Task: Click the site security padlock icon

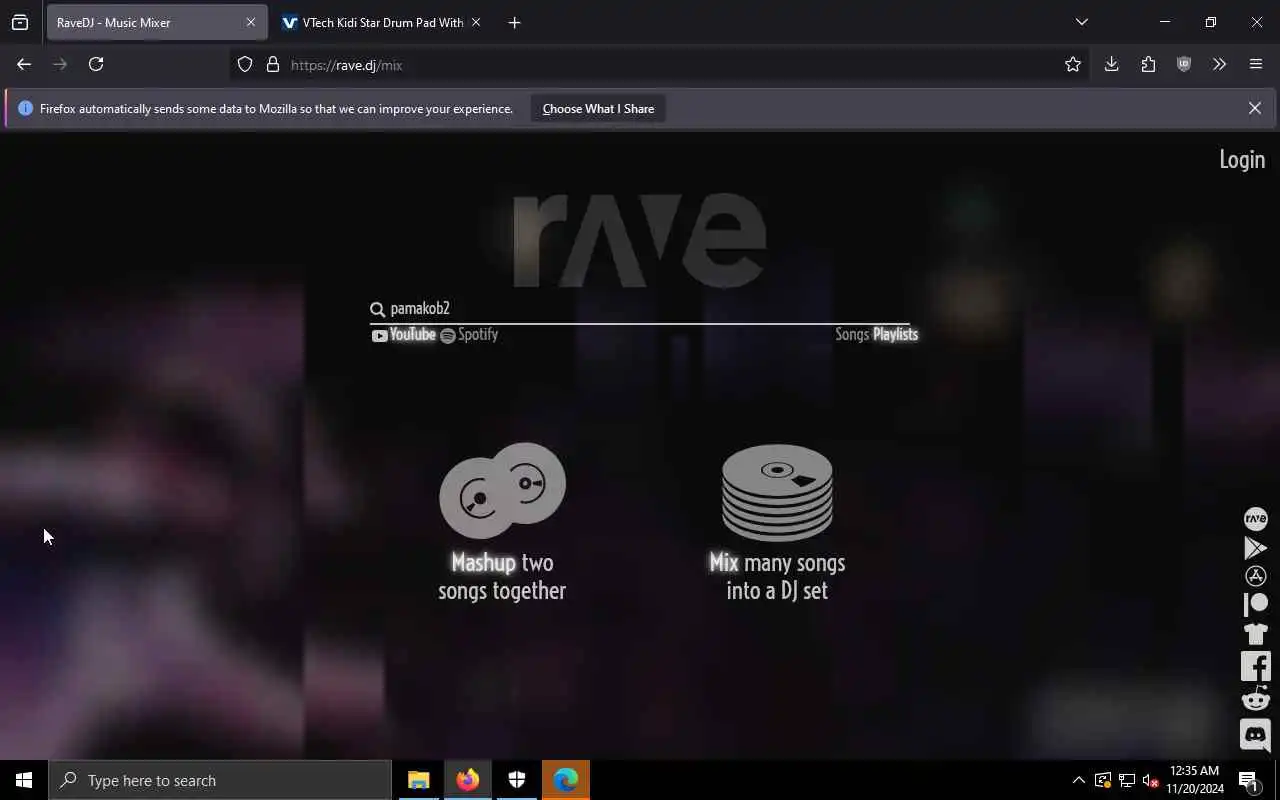Action: click(x=273, y=64)
